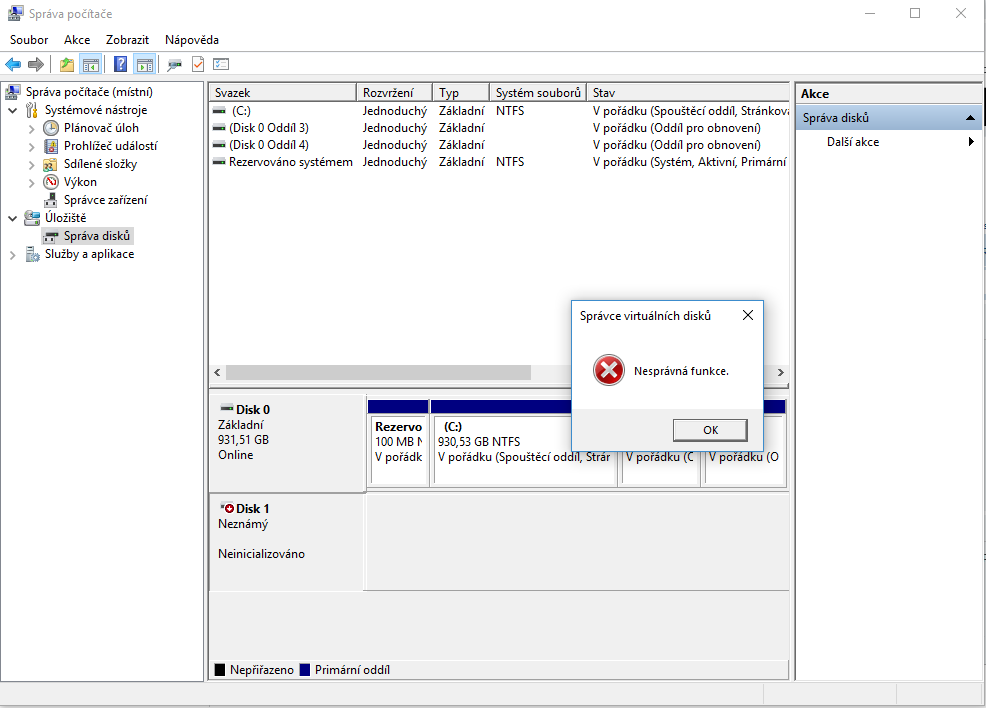986x708 pixels.
Task: Toggle the console tree pane icon
Action: click(91, 64)
